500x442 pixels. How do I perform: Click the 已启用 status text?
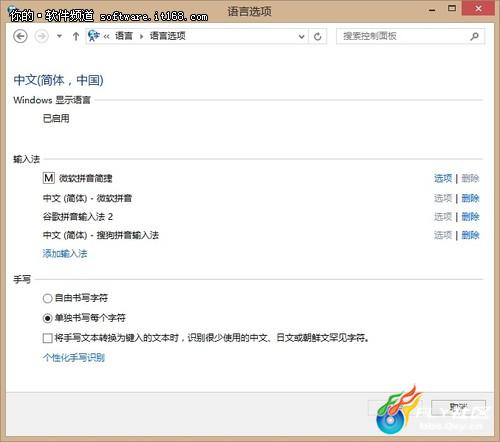56,118
